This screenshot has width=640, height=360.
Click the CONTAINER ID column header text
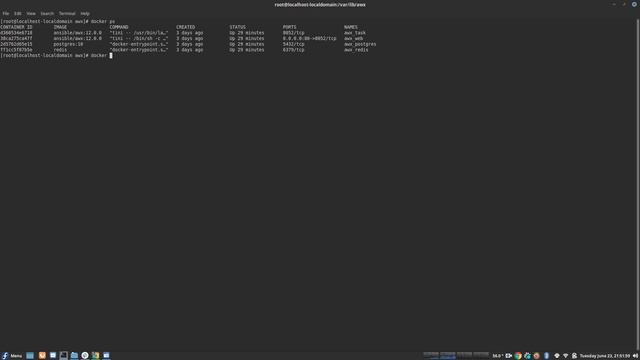[x=16, y=27]
